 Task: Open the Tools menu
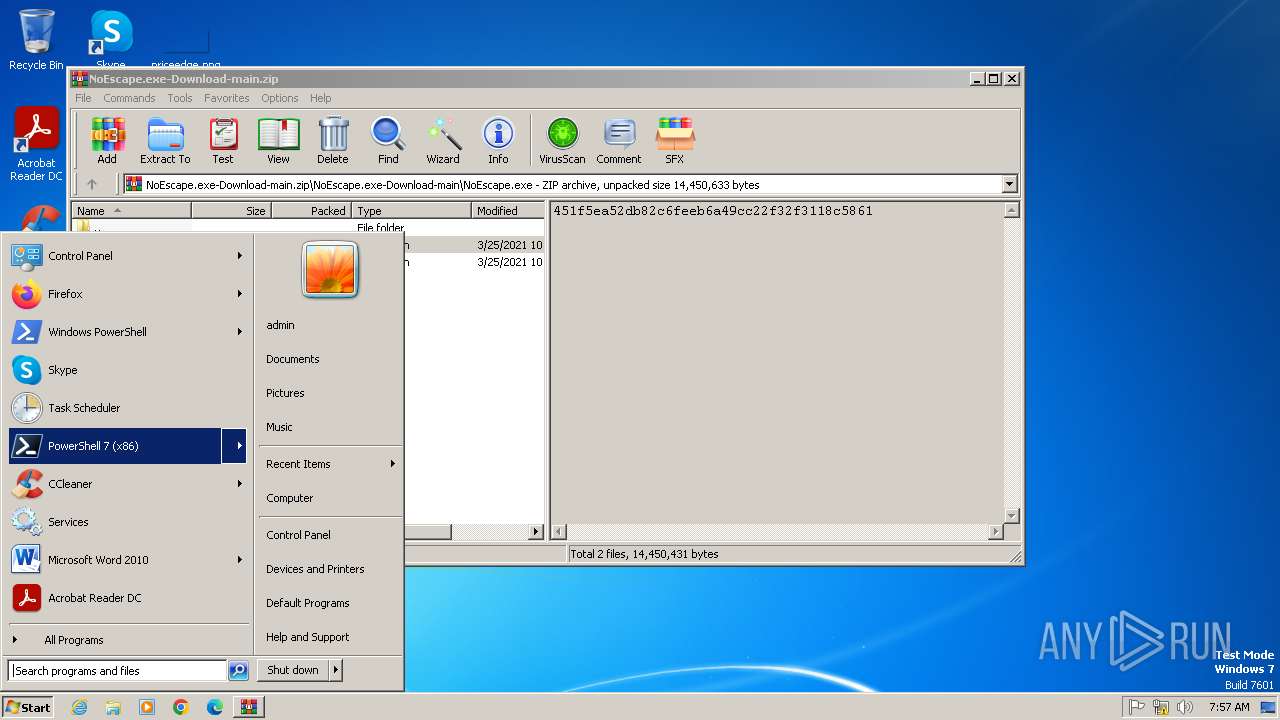[180, 98]
